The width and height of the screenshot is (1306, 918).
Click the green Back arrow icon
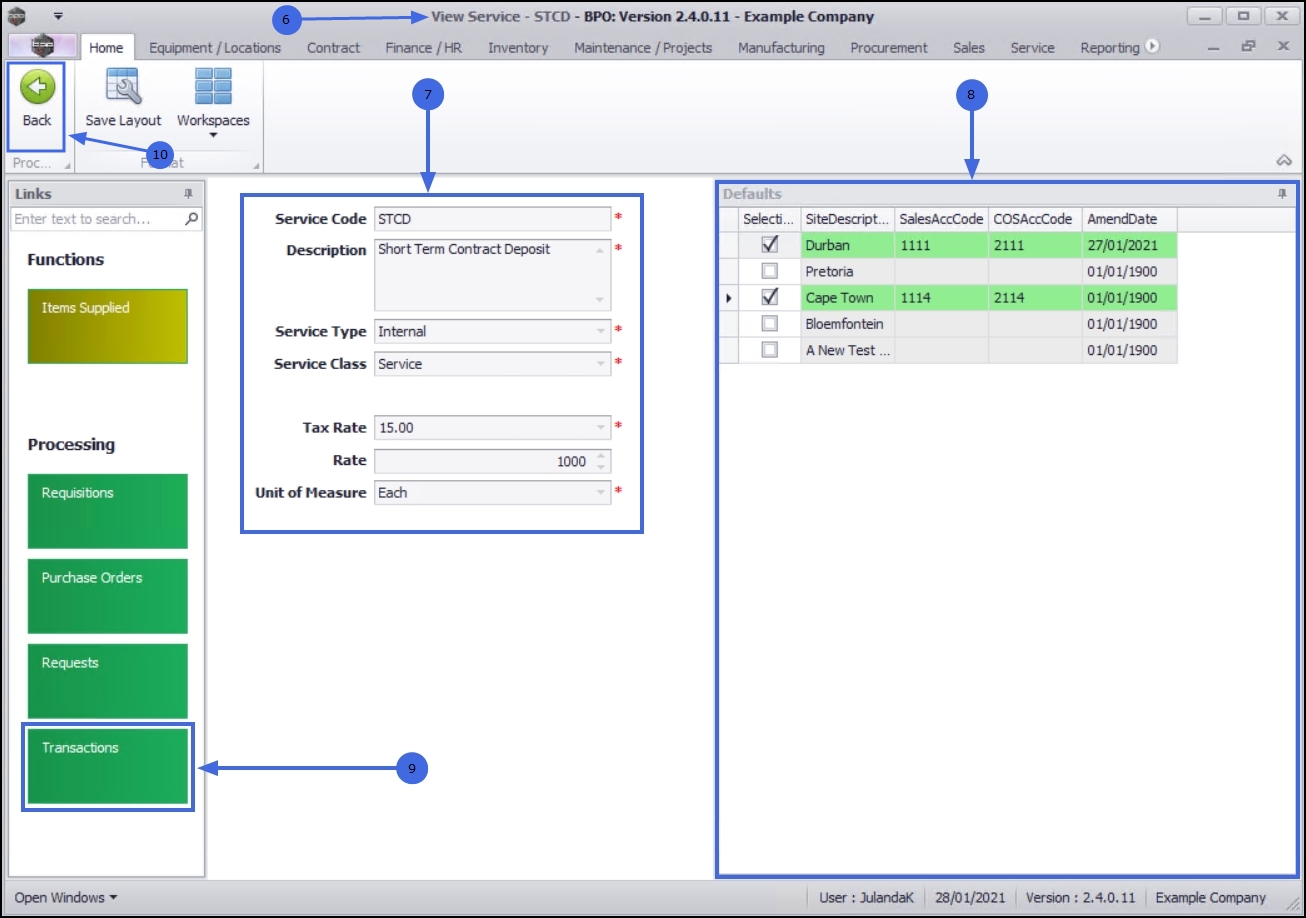[x=37, y=88]
